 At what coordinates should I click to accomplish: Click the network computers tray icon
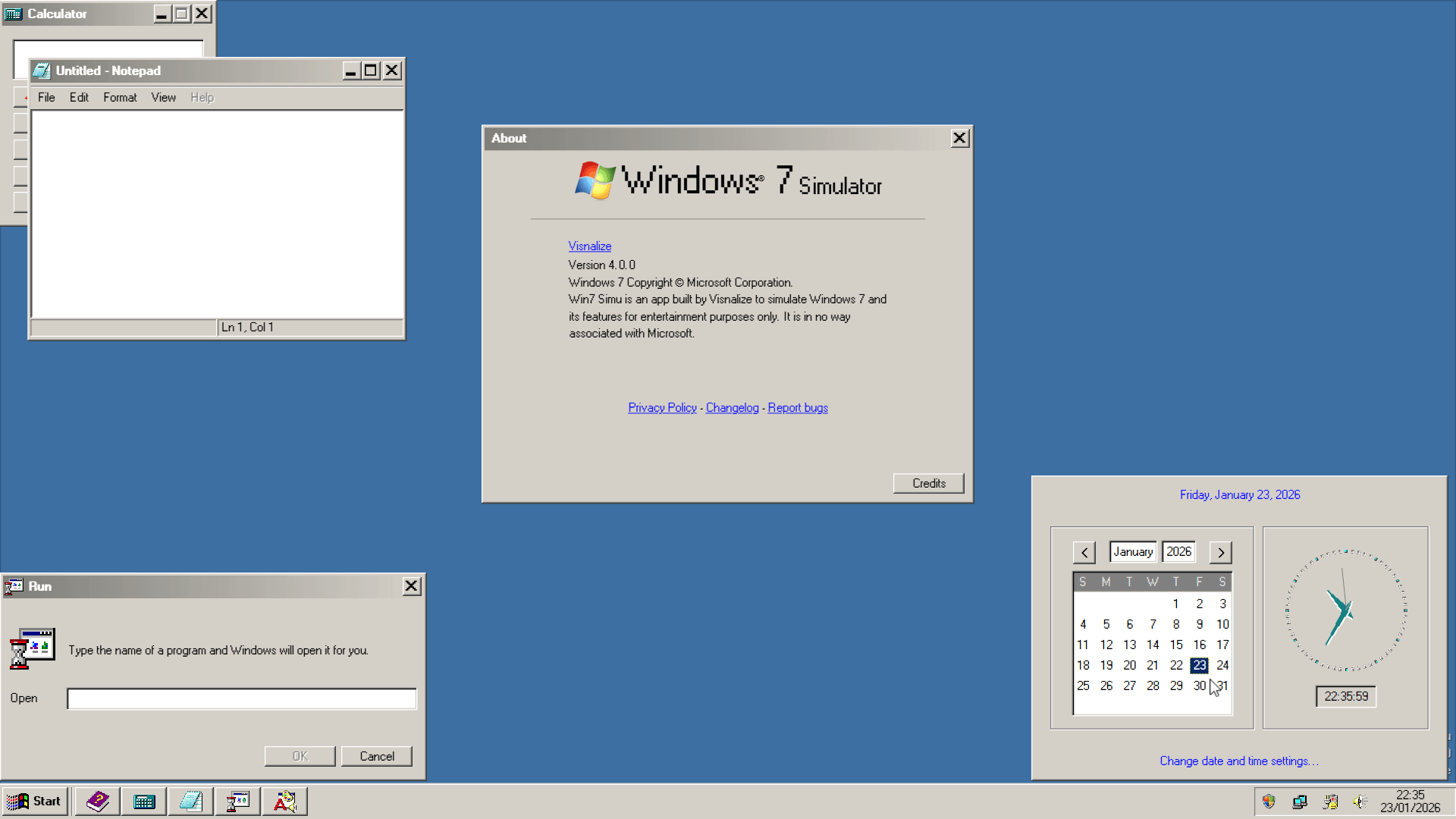pyautogui.click(x=1300, y=802)
